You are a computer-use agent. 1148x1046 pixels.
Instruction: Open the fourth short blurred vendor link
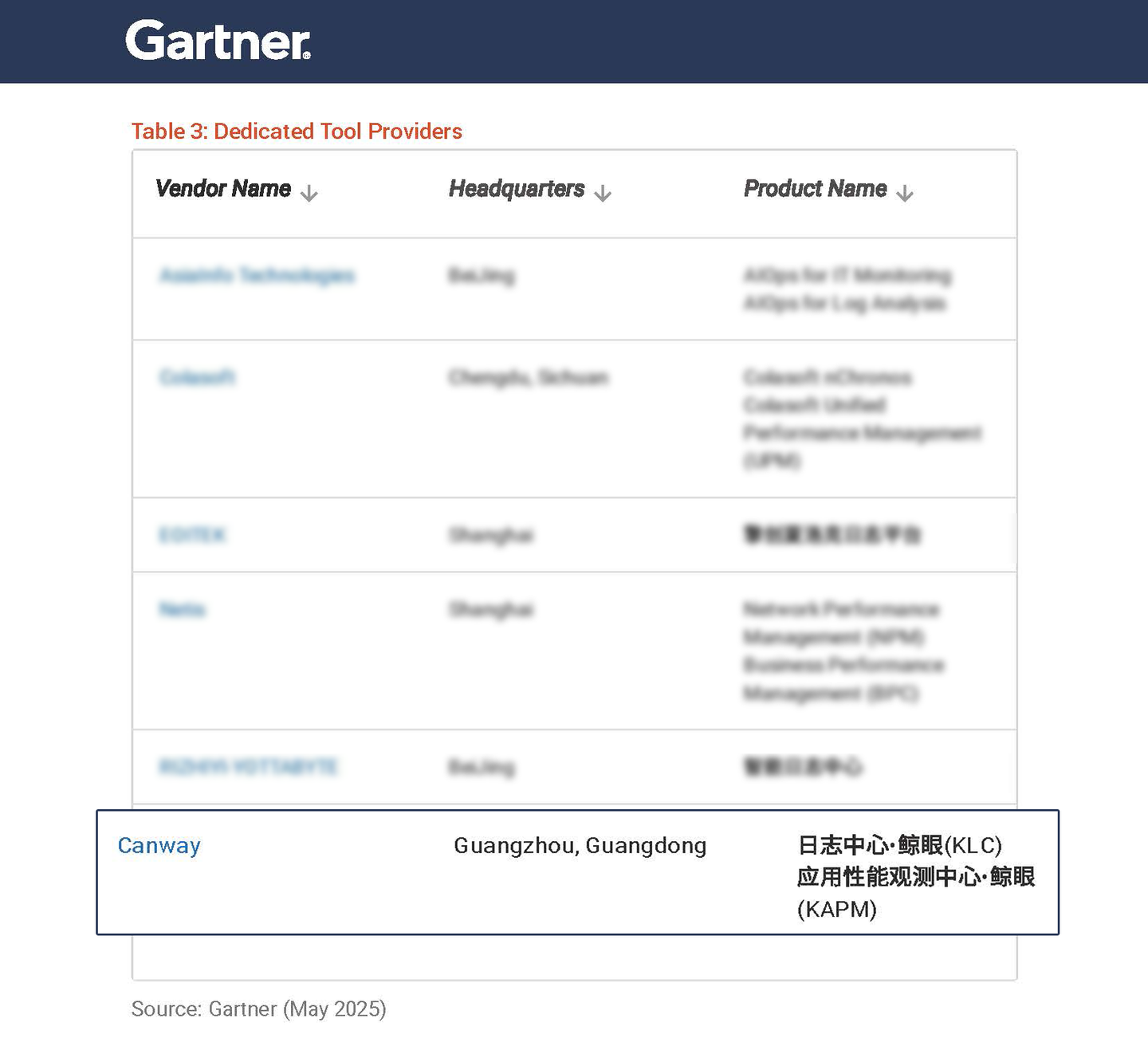coord(182,610)
